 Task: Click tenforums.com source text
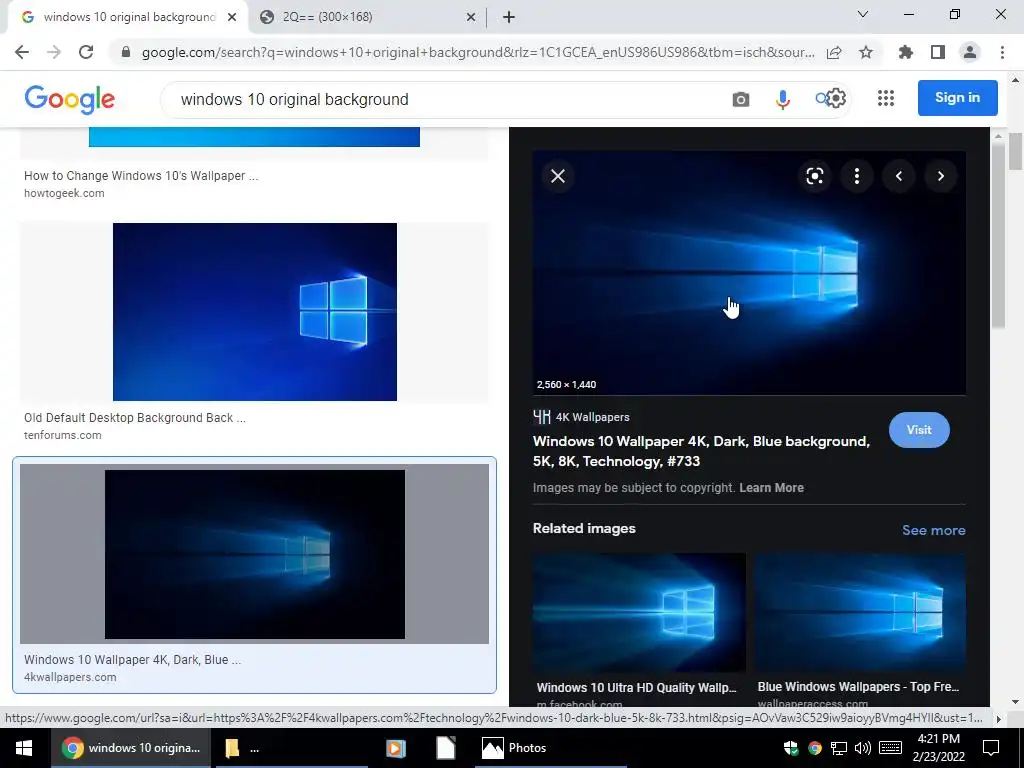pos(63,435)
